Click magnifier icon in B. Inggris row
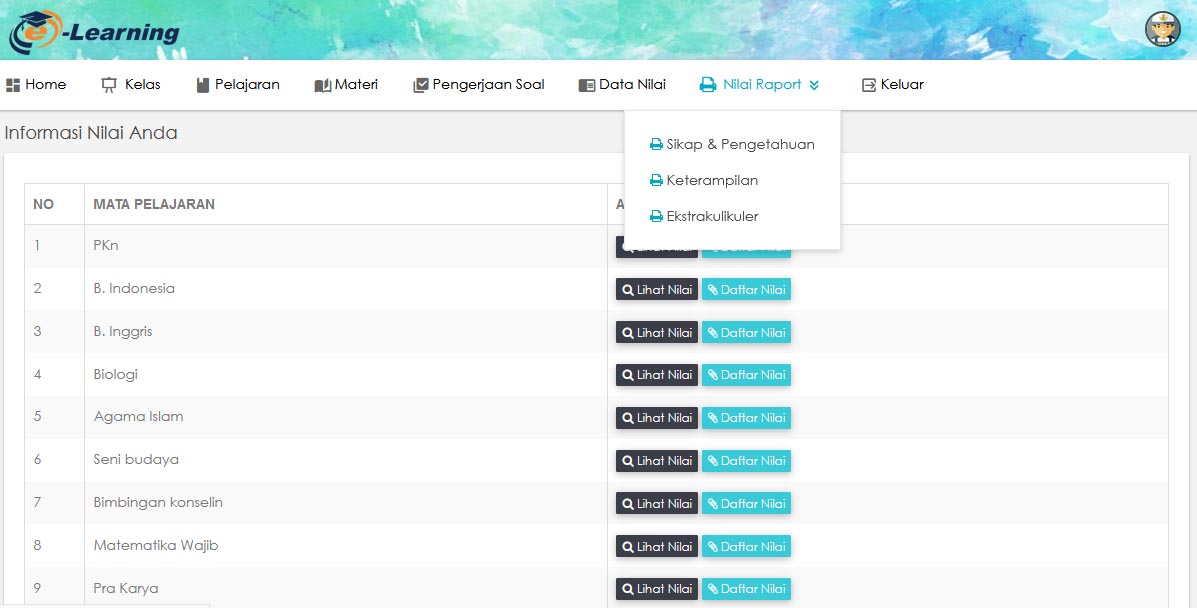The image size is (1197, 608). pyautogui.click(x=628, y=332)
